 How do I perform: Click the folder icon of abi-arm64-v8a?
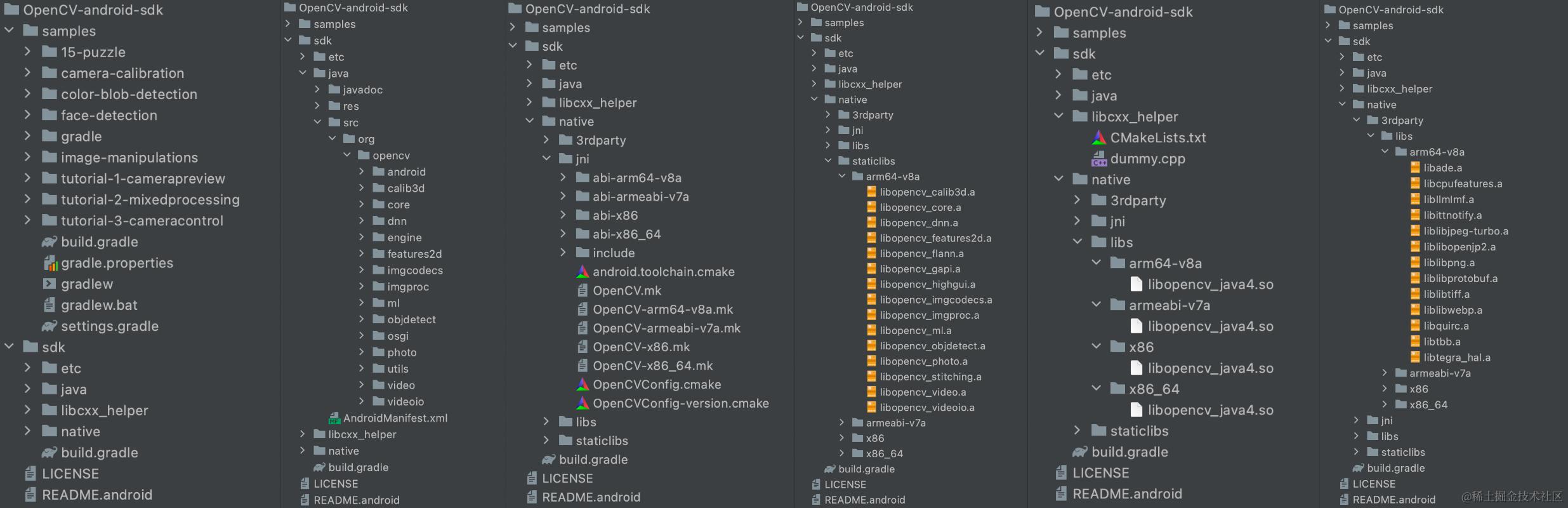pos(583,178)
